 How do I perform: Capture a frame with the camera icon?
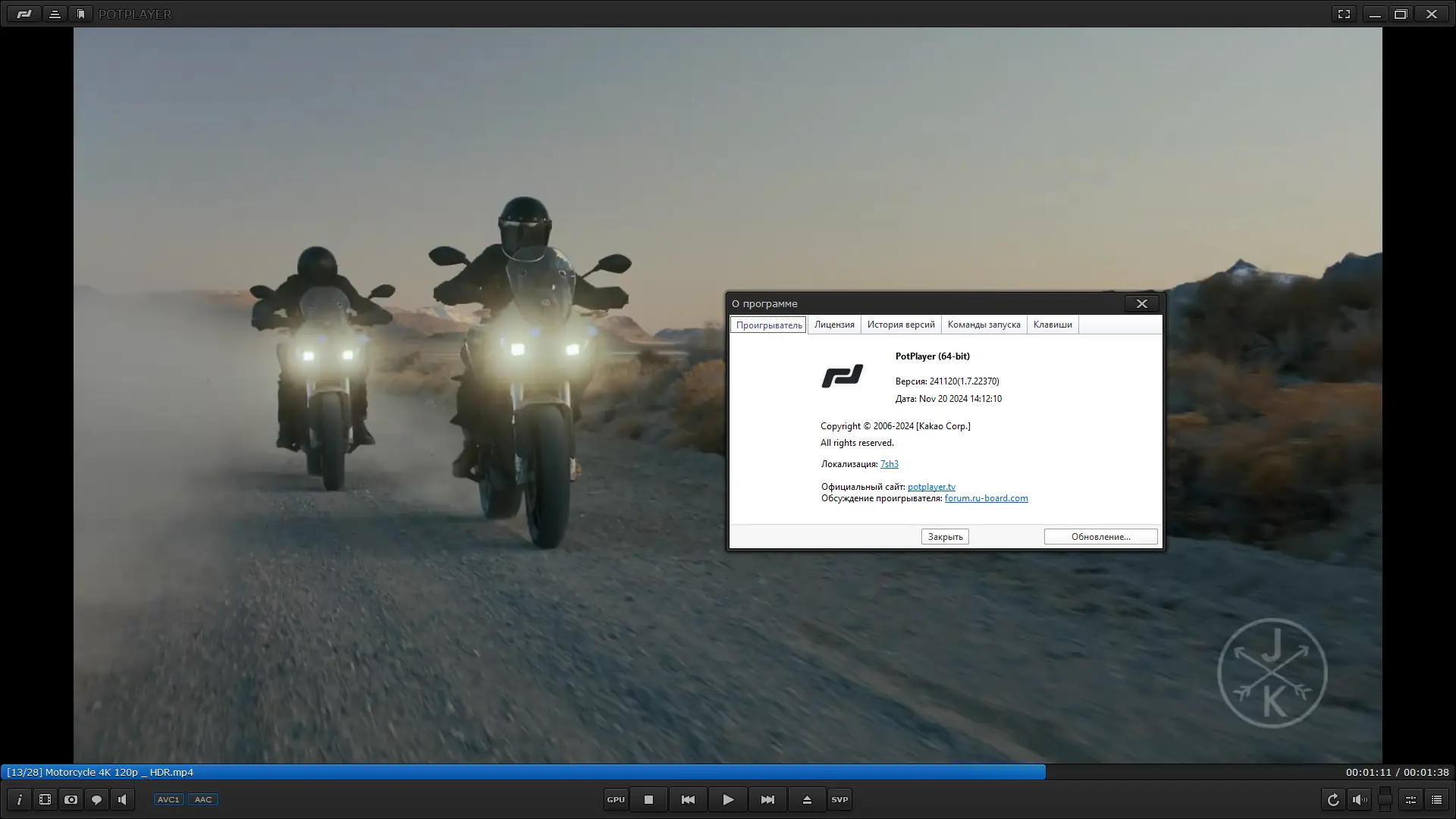tap(71, 799)
